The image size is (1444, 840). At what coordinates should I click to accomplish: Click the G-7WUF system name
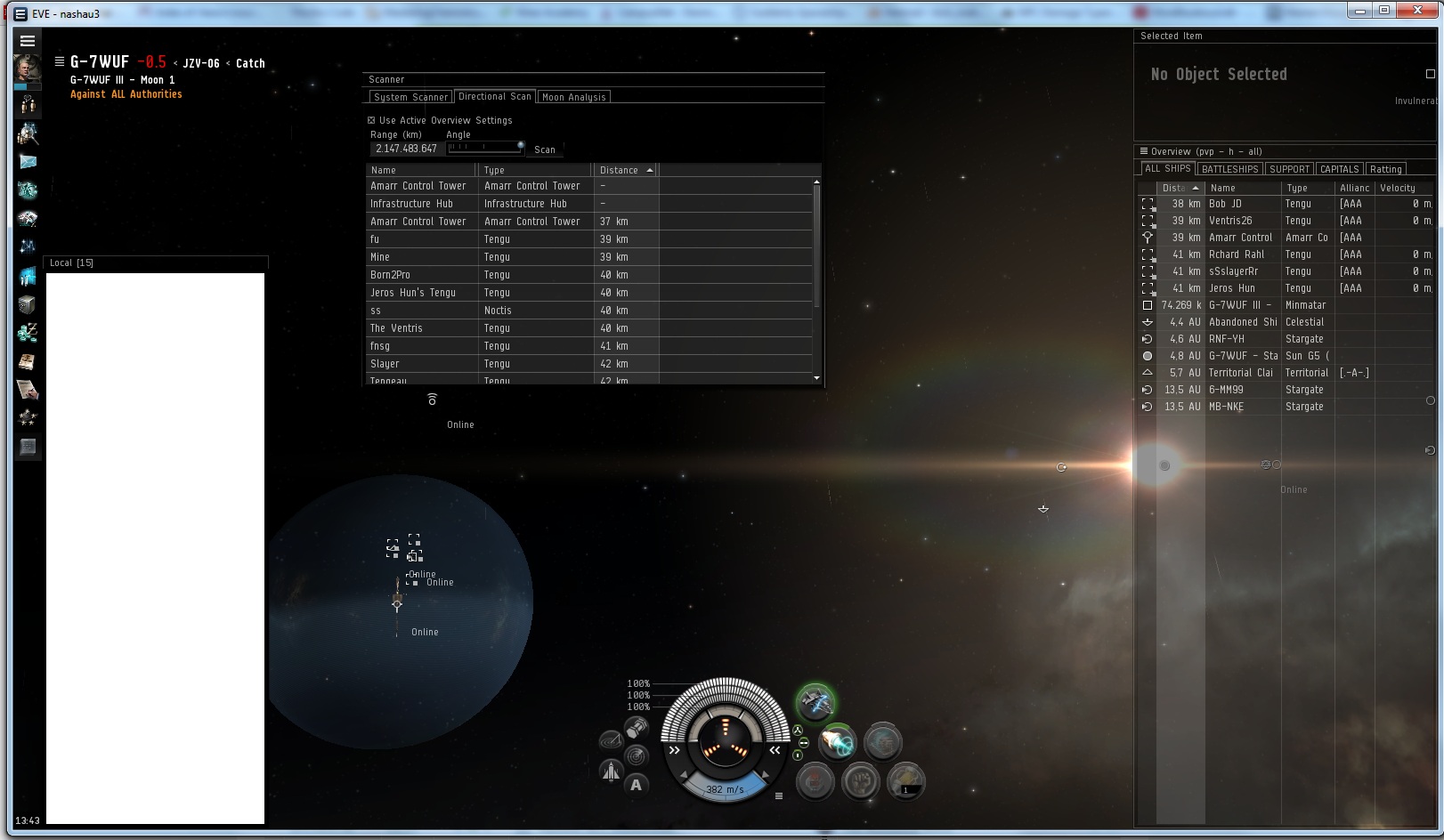pyautogui.click(x=100, y=61)
